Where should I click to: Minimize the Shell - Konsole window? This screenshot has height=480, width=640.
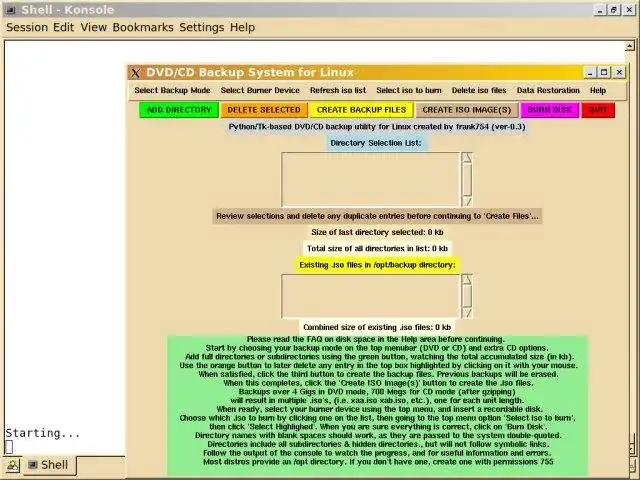(x=599, y=10)
